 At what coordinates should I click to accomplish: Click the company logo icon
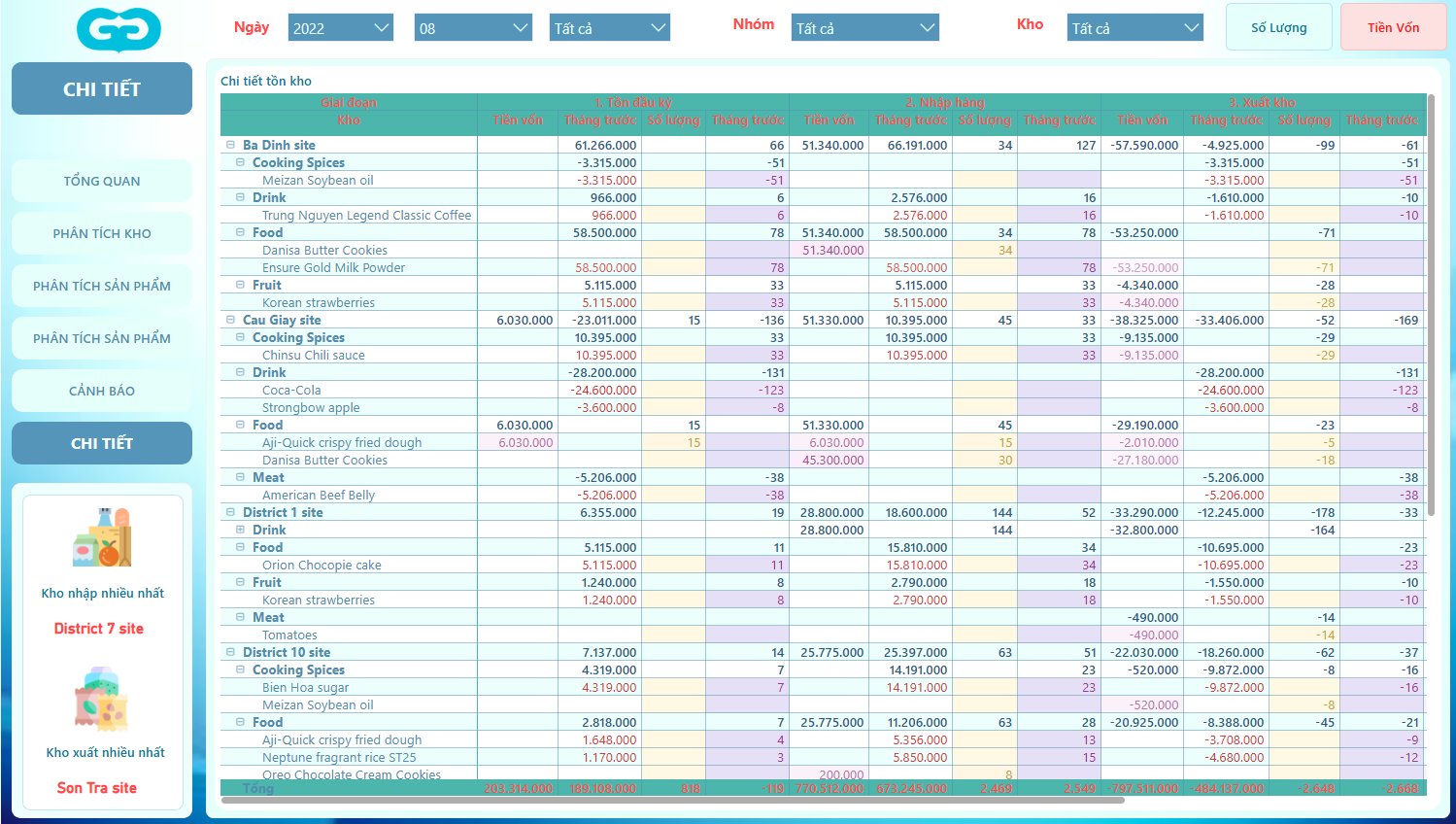pos(119,29)
